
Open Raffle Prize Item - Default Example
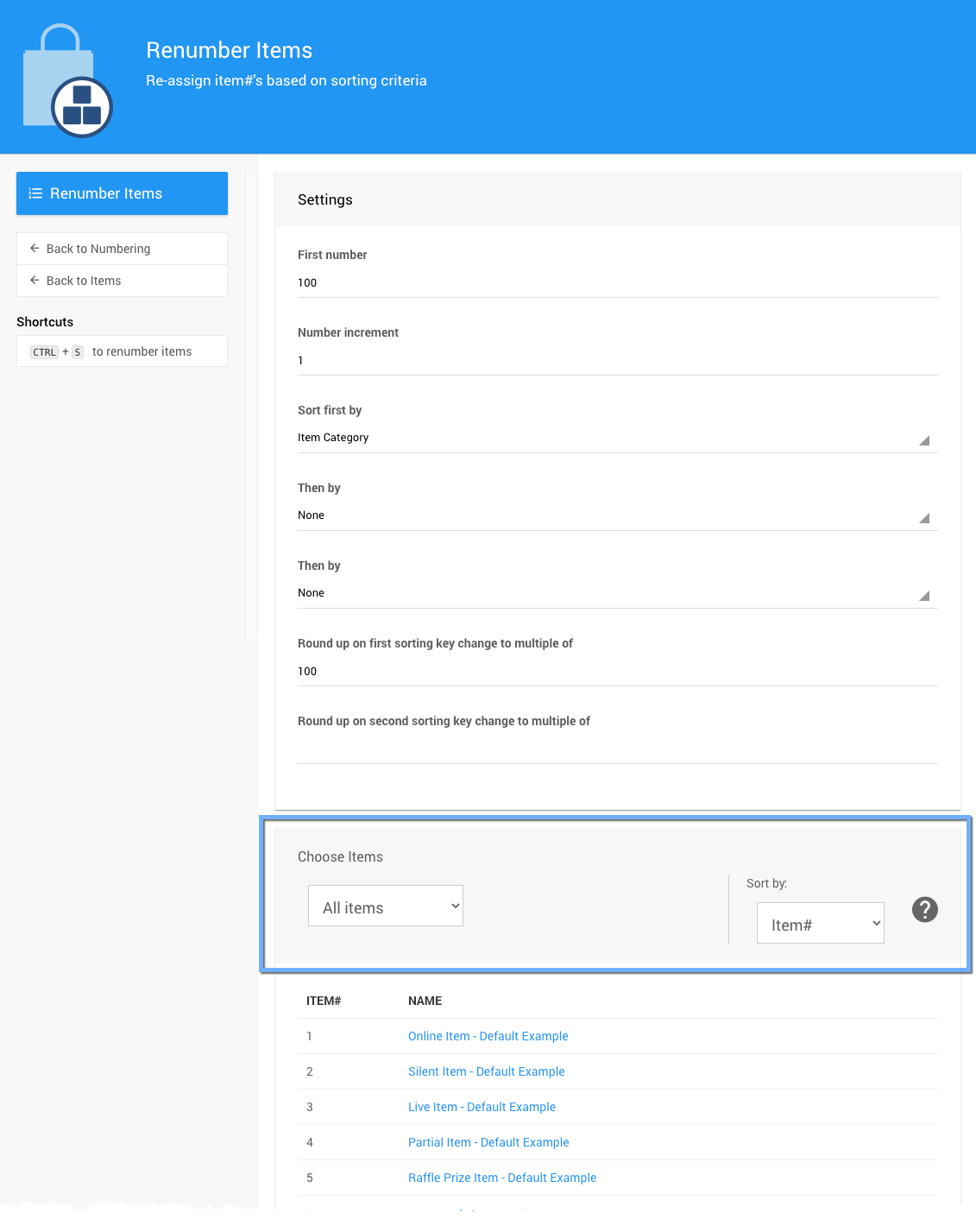[x=502, y=1178]
